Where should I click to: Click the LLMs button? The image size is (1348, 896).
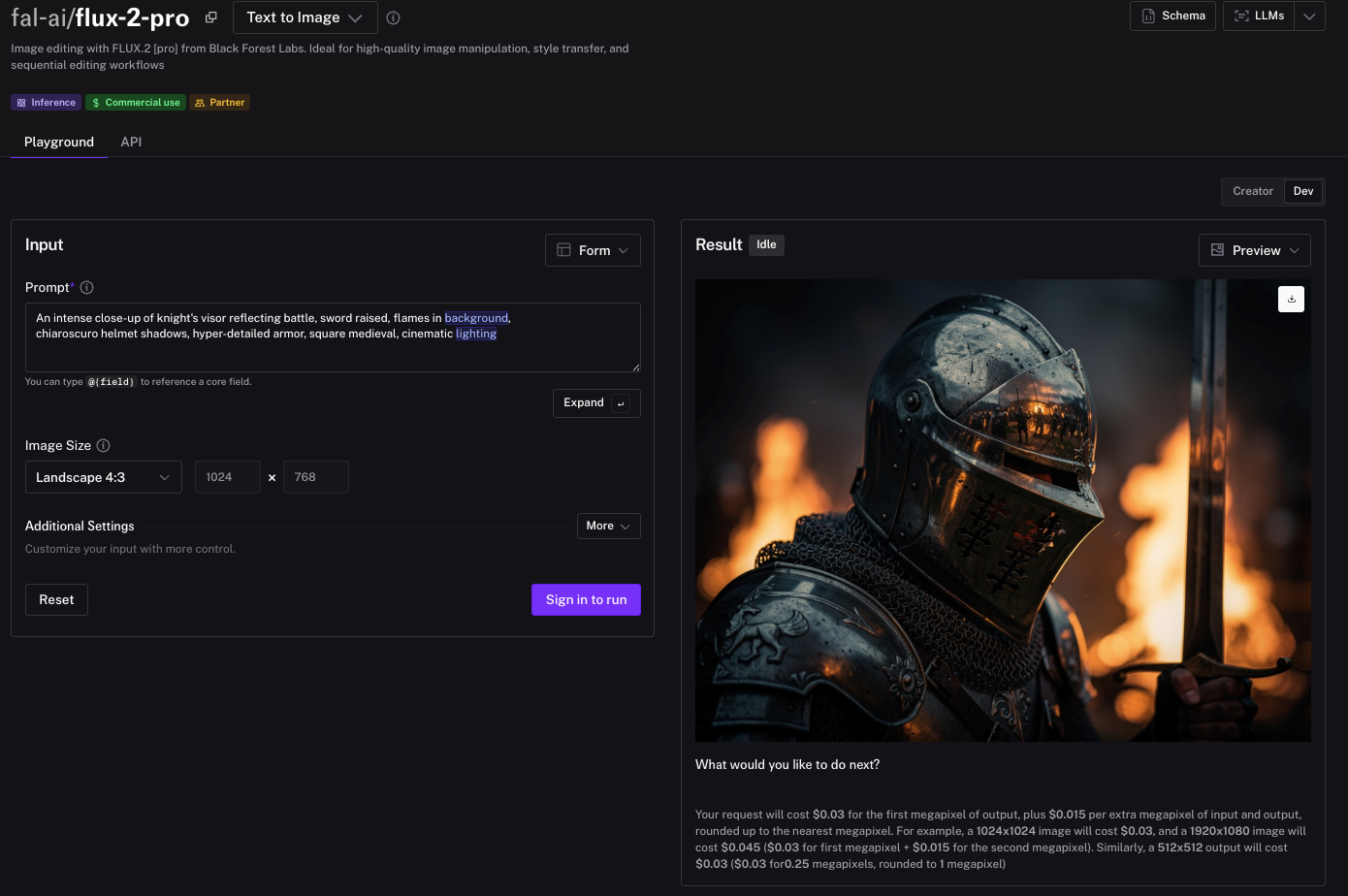pyautogui.click(x=1259, y=16)
